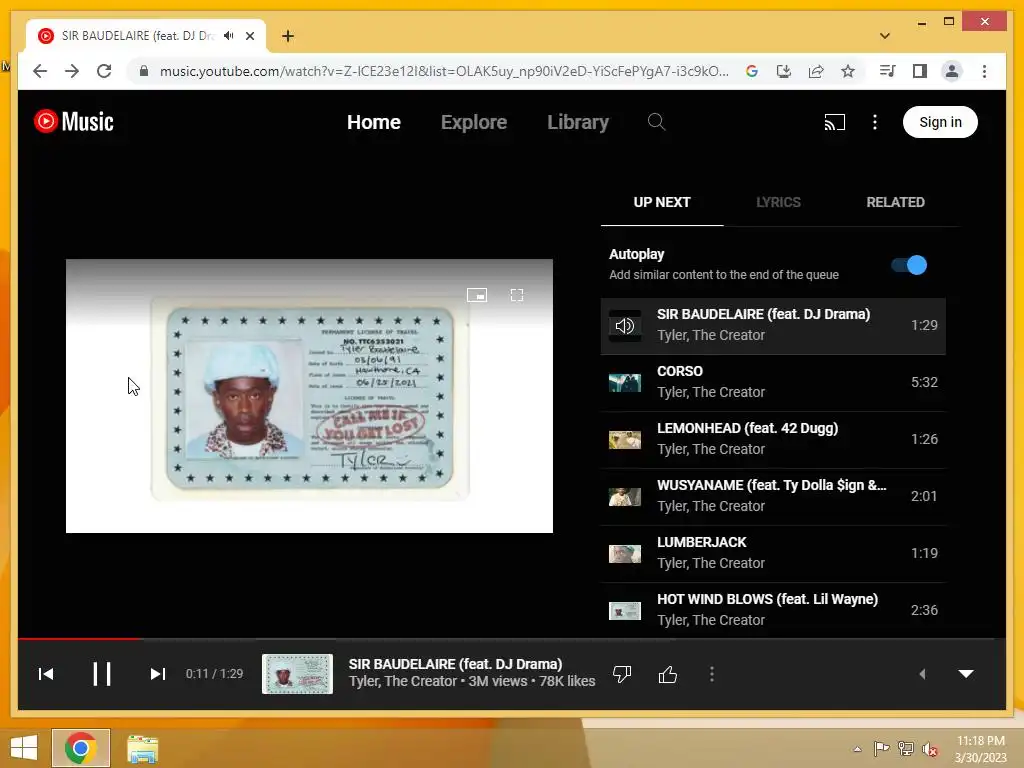
Task: Play HOT WIND BLOWS from the queue
Action: coord(773,610)
